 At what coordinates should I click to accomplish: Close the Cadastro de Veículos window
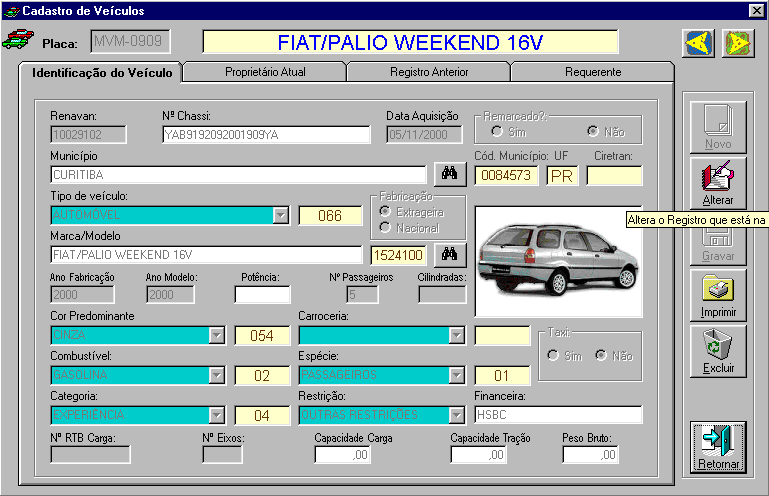pyautogui.click(x=756, y=10)
